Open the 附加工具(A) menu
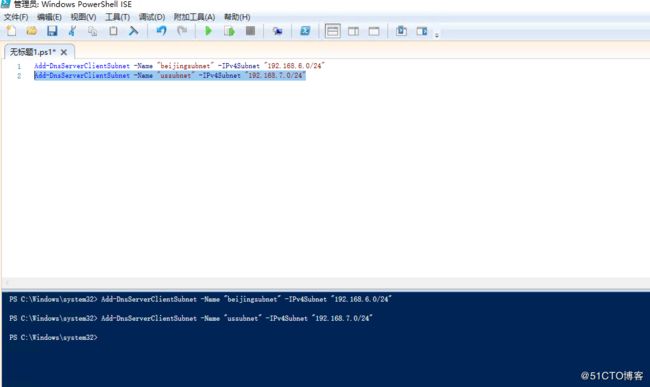Image resolution: width=650 pixels, height=387 pixels. pyautogui.click(x=194, y=17)
